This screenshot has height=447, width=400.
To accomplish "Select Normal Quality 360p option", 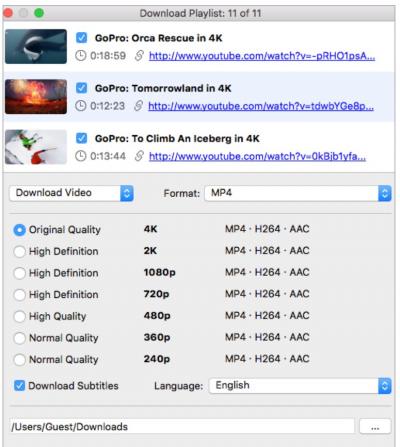I will 19,338.
